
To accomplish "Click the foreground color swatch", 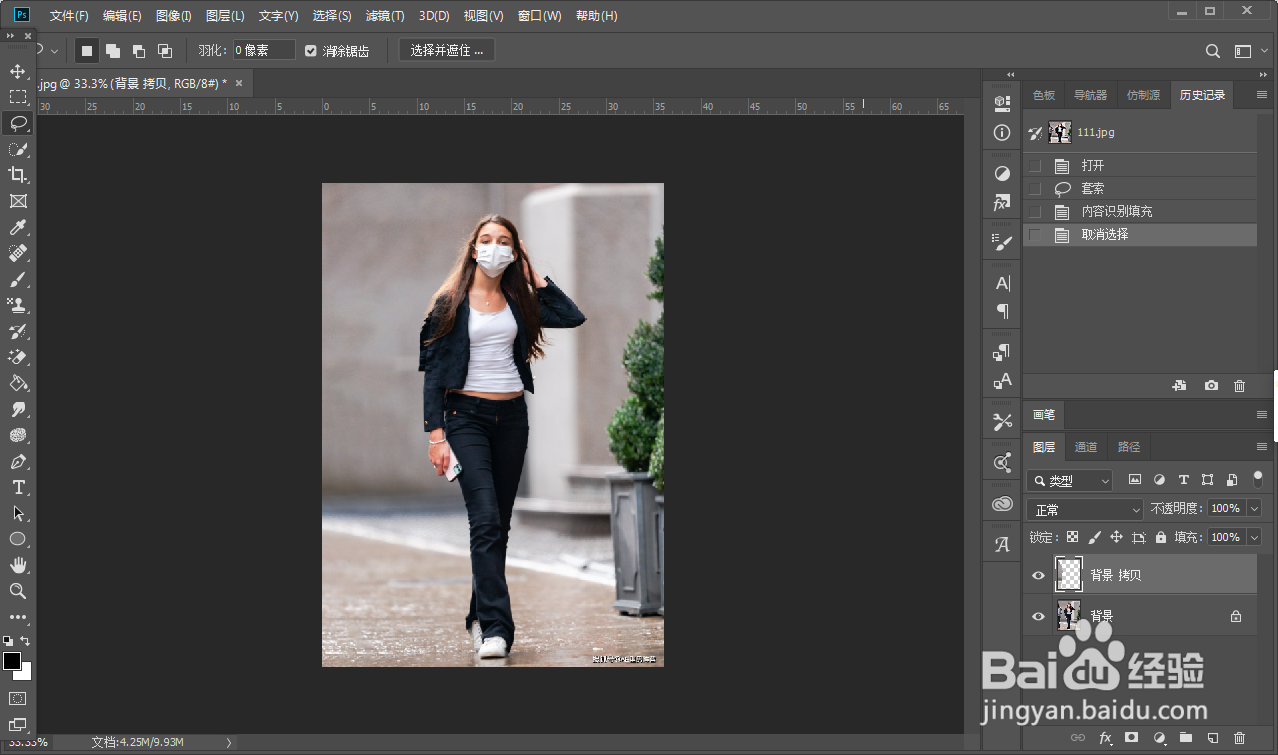I will click(x=12, y=661).
